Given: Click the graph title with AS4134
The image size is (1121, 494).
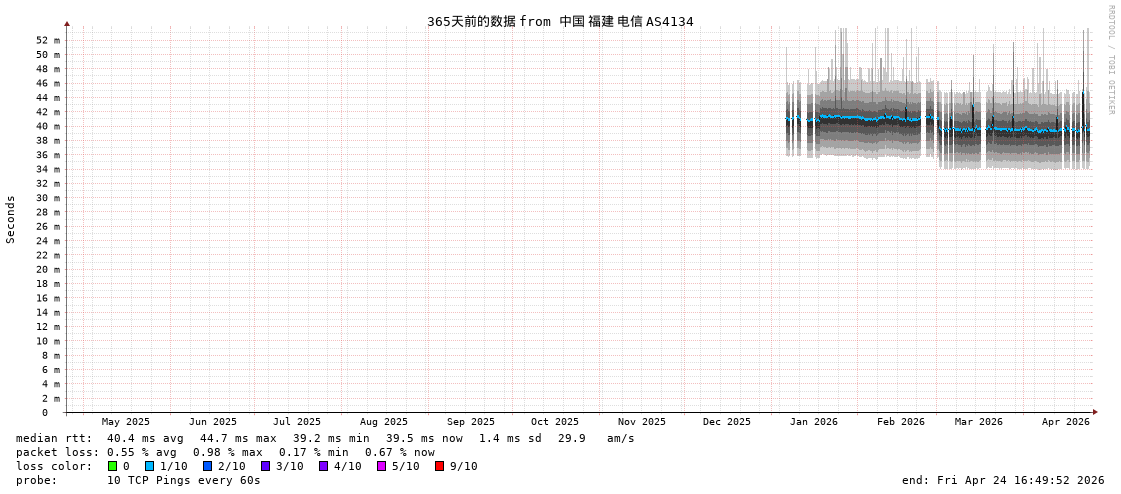Looking at the screenshot, I should [560, 21].
